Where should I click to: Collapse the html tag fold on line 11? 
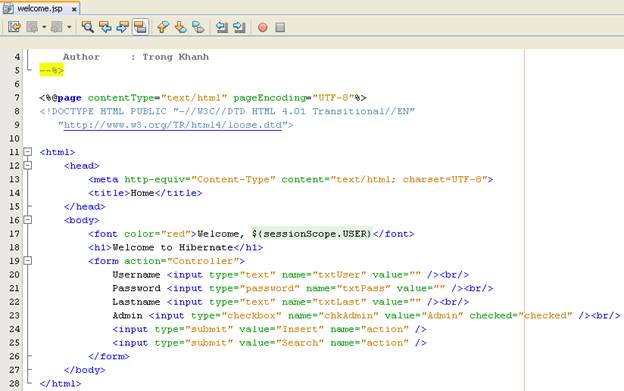[x=27, y=152]
